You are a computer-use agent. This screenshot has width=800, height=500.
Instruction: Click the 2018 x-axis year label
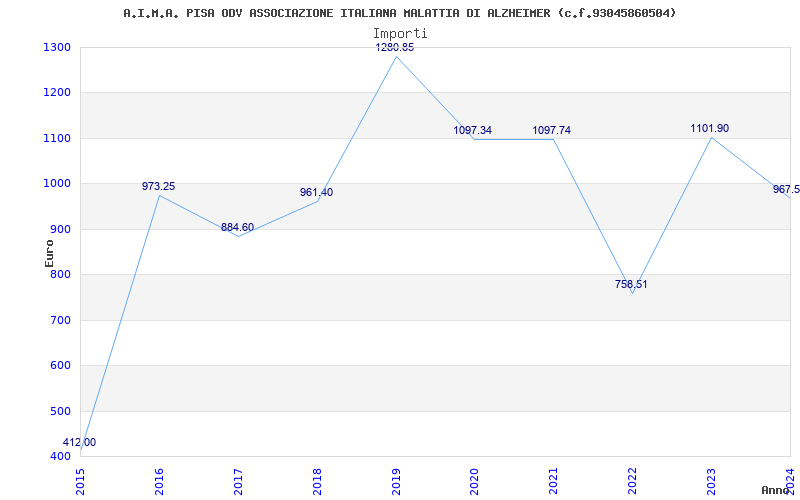click(317, 481)
